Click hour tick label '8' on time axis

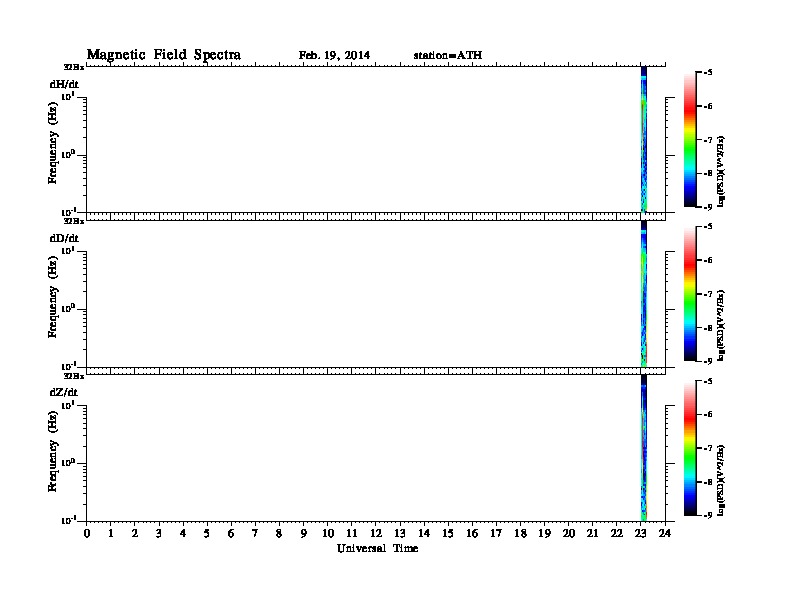pyautogui.click(x=279, y=533)
